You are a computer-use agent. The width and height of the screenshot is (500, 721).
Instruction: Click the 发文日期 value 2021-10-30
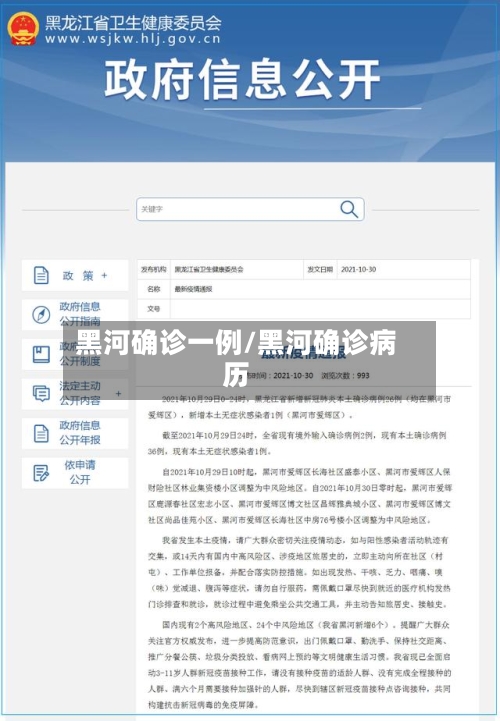[x=358, y=269]
